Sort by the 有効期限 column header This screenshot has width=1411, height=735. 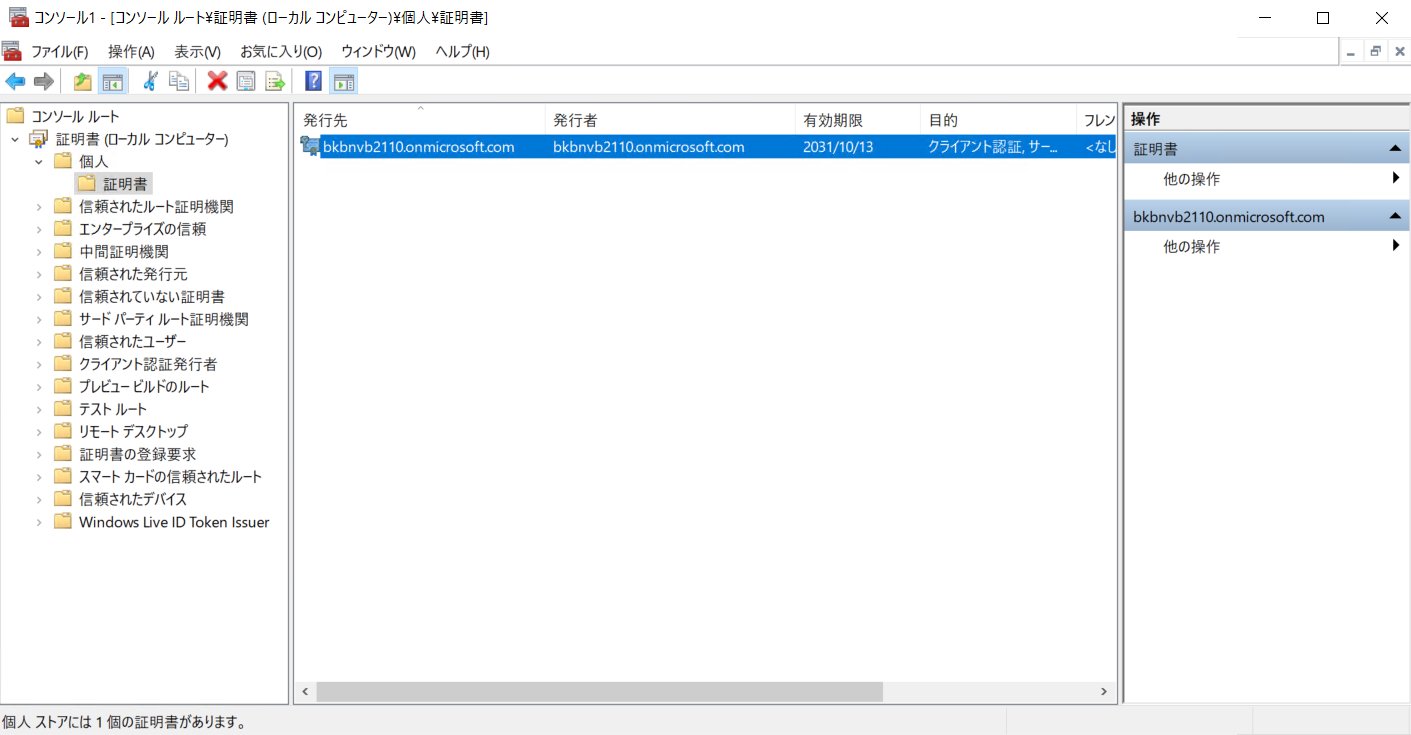pos(857,120)
